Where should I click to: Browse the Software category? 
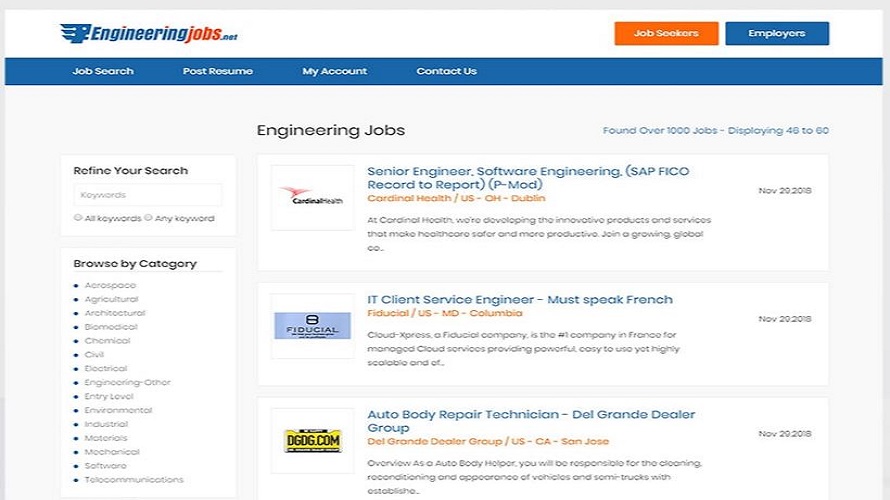coord(106,466)
